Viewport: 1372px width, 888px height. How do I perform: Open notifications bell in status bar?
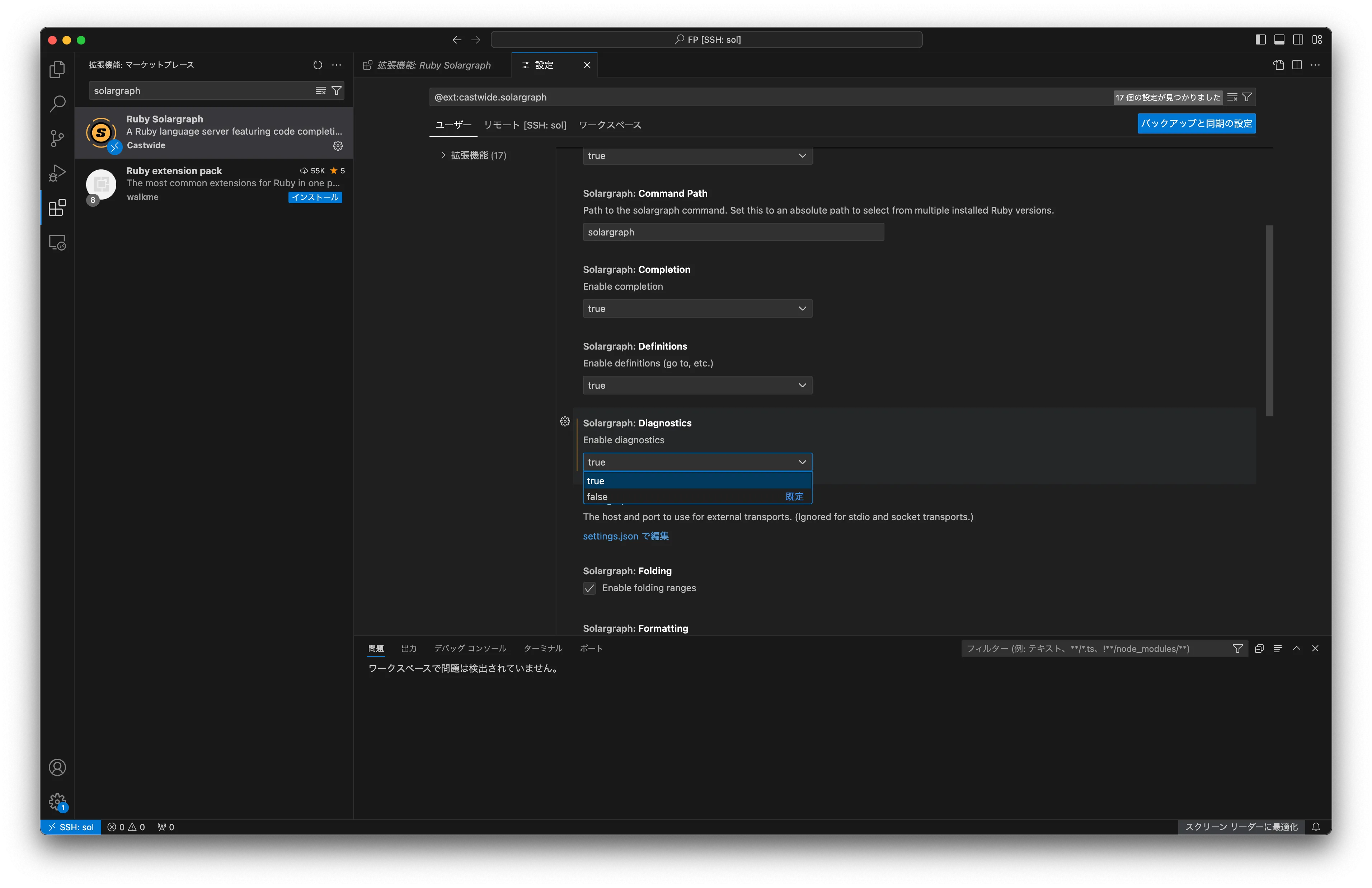click(1316, 827)
